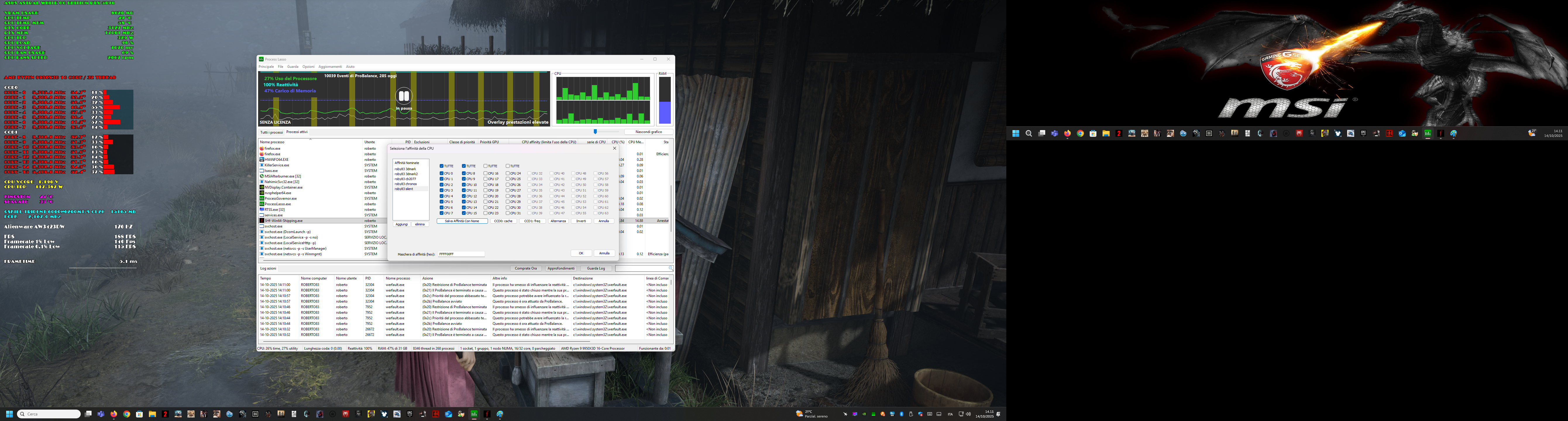The width and height of the screenshot is (1568, 421).
Task: Click the affinity mask hex field
Action: pyautogui.click(x=461, y=254)
